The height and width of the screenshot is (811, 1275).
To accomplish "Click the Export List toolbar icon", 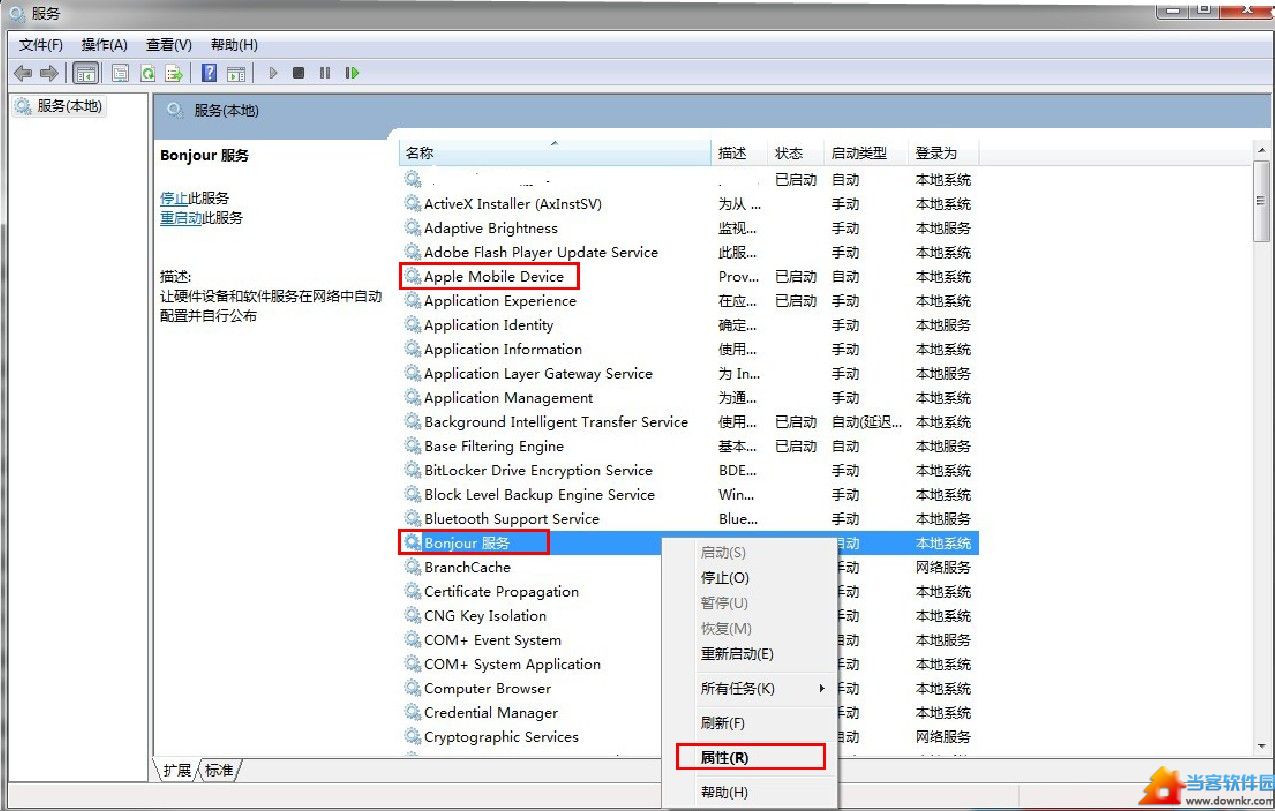I will click(x=174, y=73).
